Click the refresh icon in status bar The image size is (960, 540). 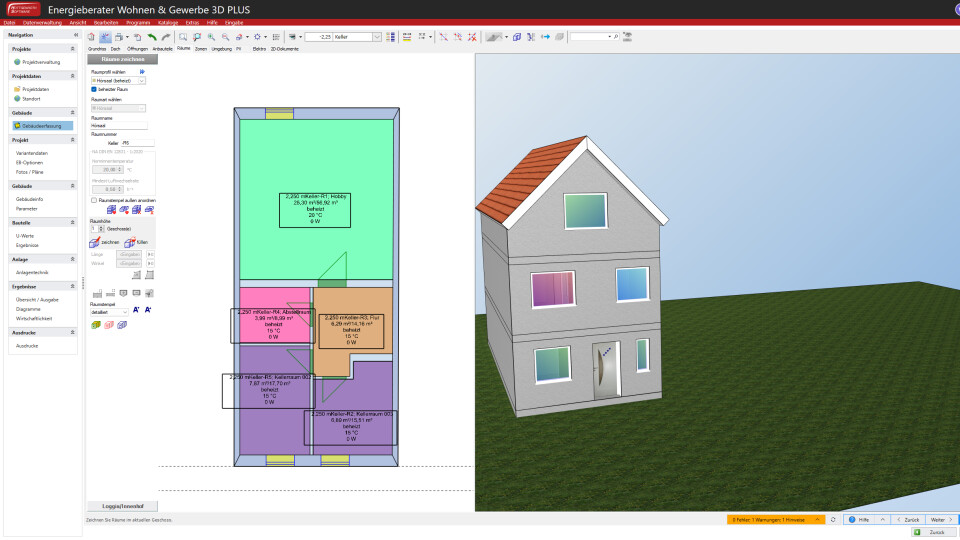click(833, 520)
